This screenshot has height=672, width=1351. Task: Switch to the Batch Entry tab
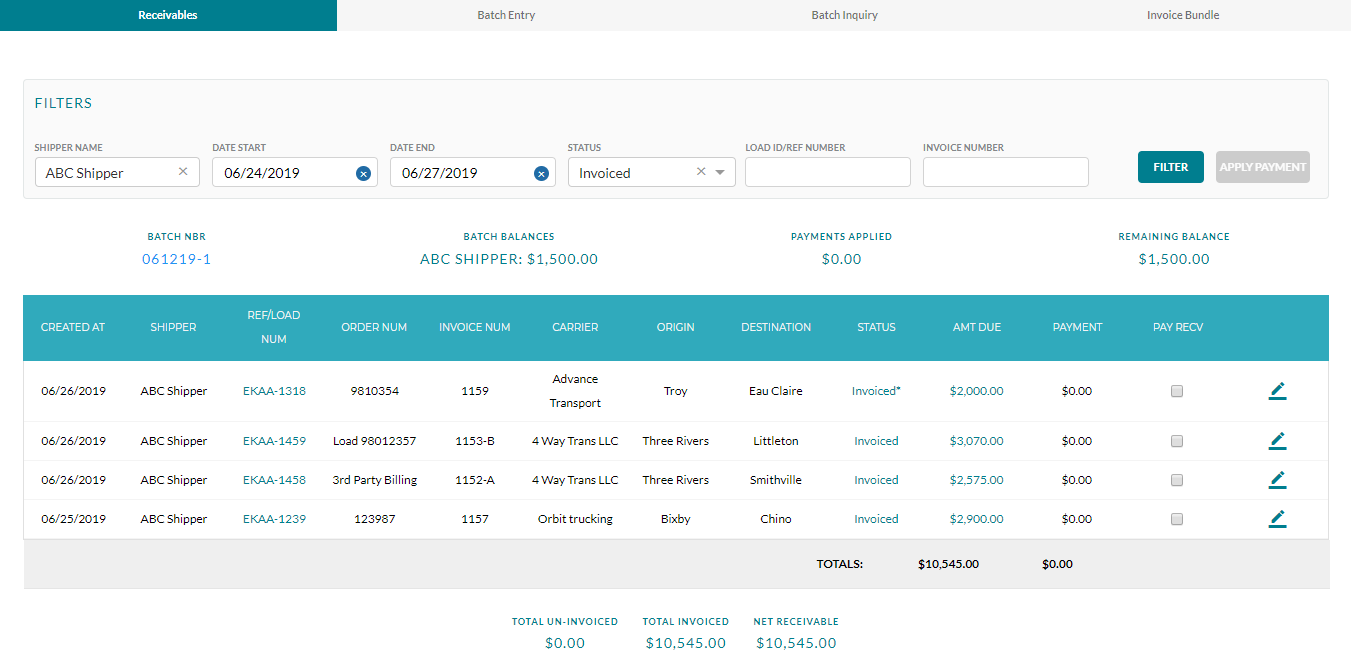pos(506,15)
